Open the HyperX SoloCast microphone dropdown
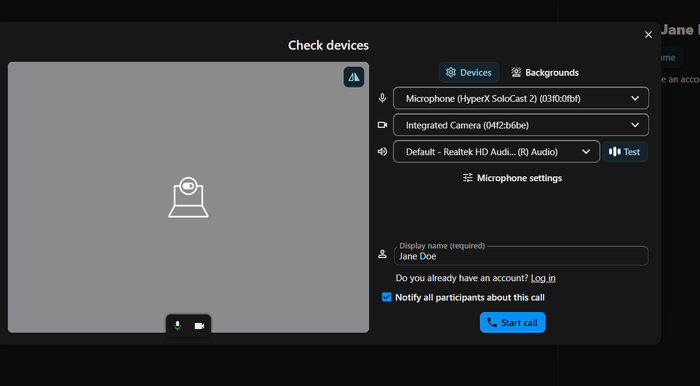This screenshot has height=386, width=700. pyautogui.click(x=521, y=98)
